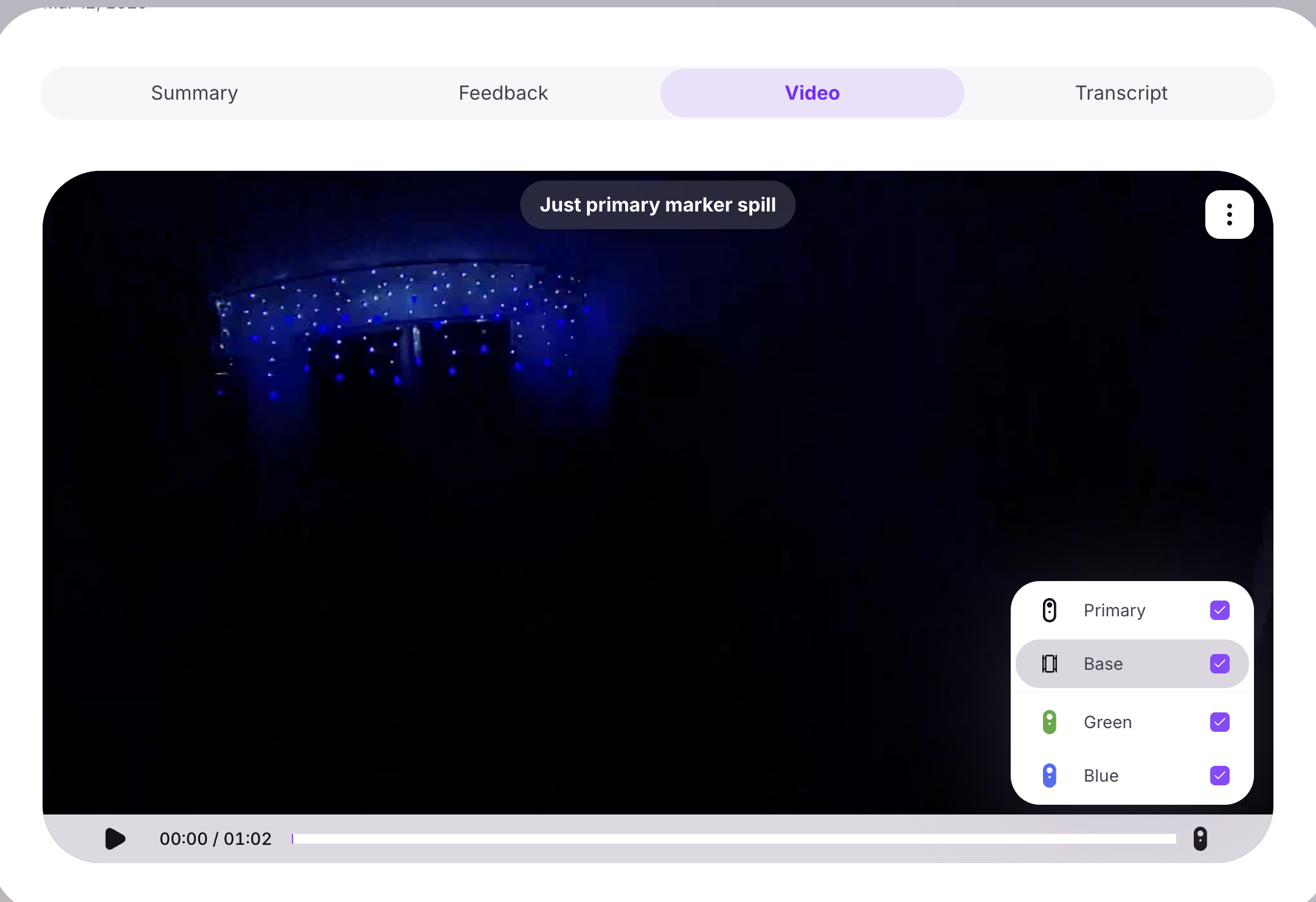Click the Green camera icon
1316x902 pixels.
[1049, 722]
